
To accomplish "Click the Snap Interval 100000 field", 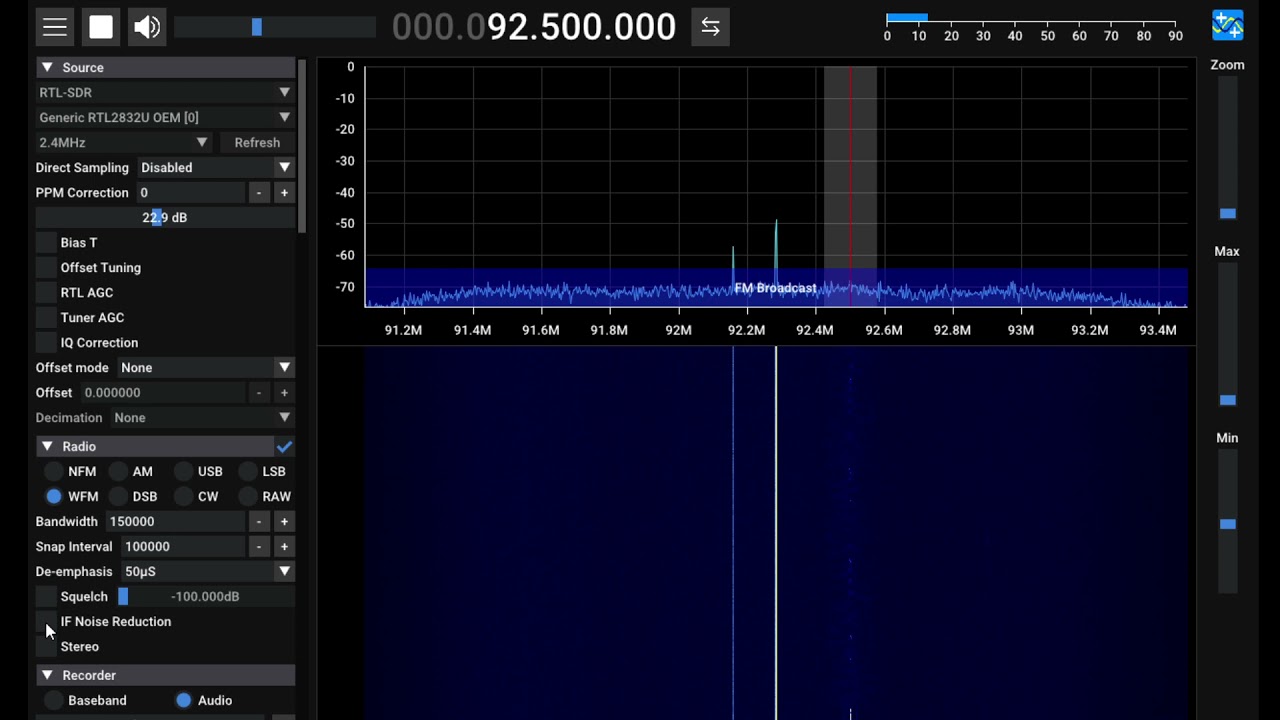I will pyautogui.click(x=182, y=546).
